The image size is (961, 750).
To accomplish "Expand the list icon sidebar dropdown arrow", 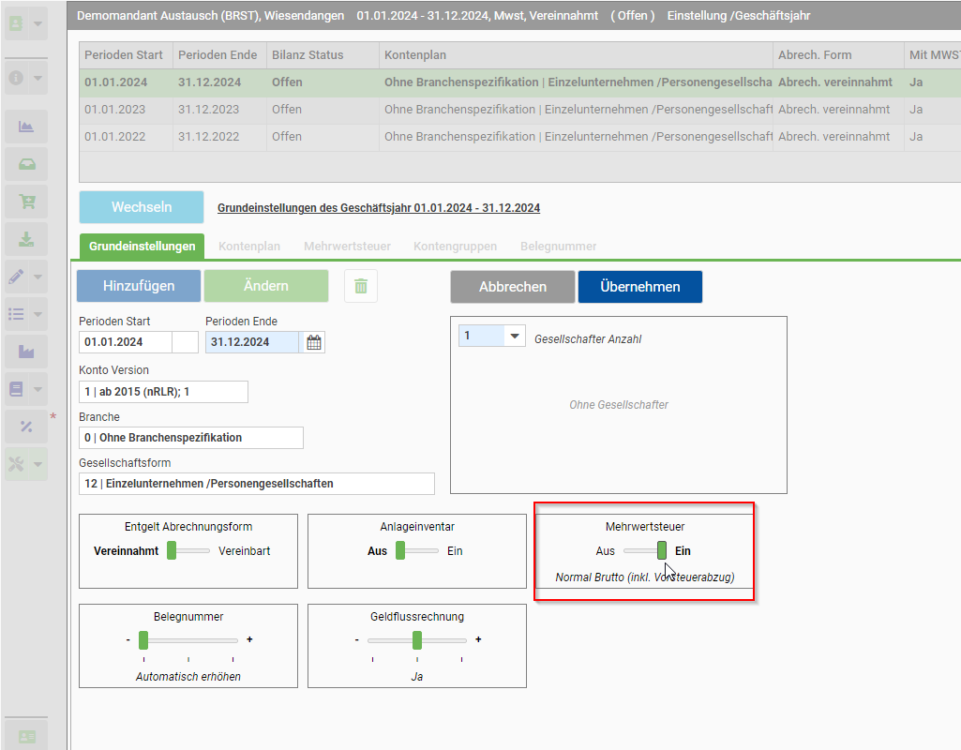I will click(x=38, y=314).
